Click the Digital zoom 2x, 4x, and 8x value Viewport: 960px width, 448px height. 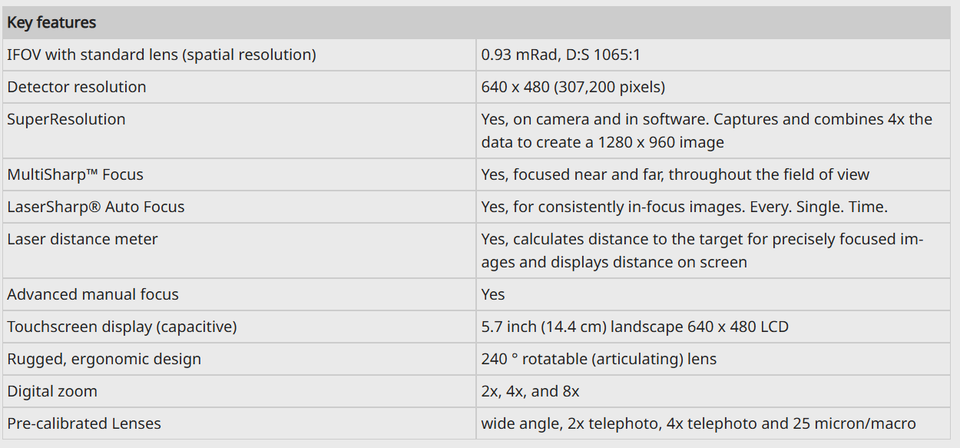click(x=530, y=391)
